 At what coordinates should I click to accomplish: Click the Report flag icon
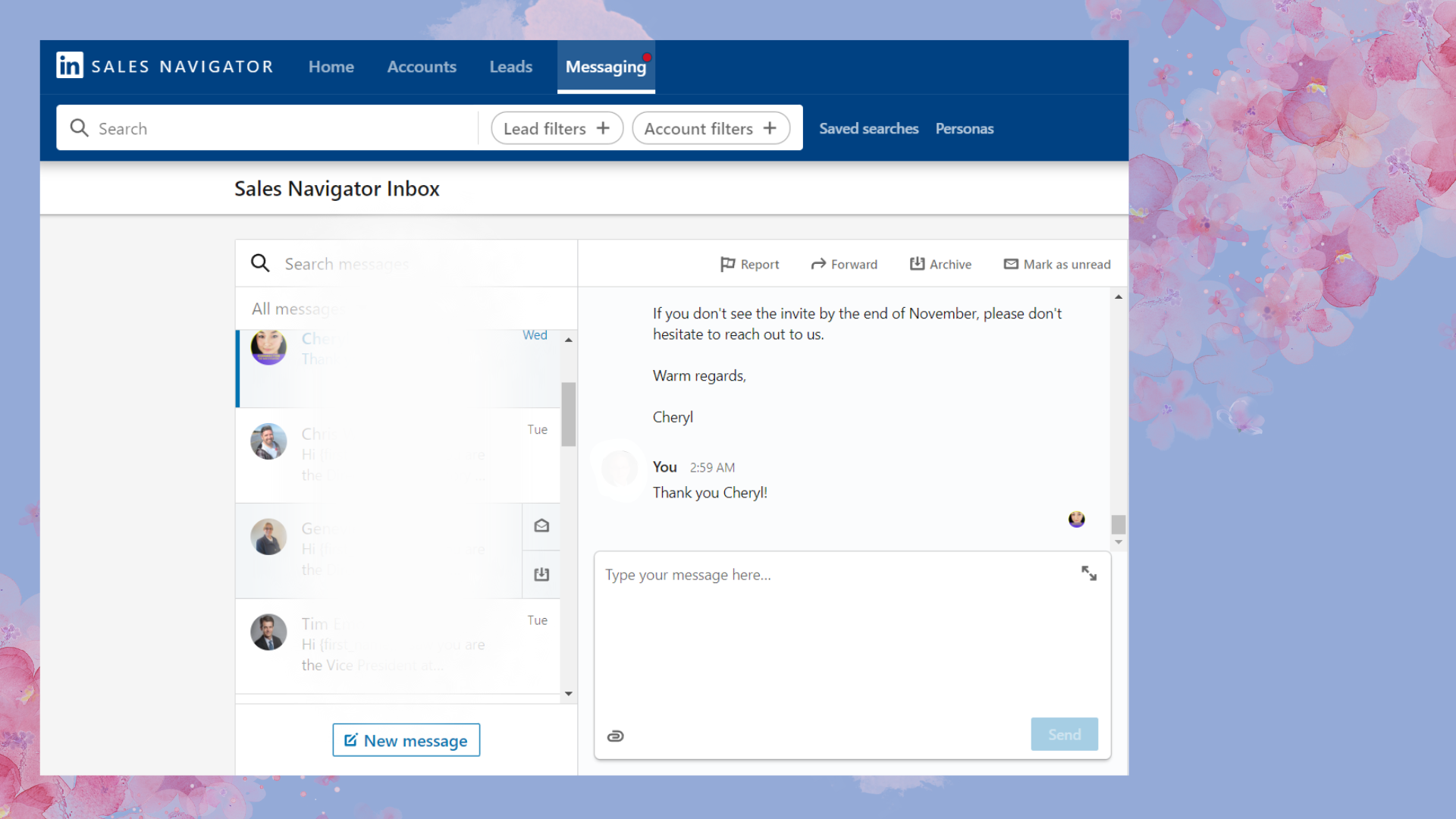(727, 264)
